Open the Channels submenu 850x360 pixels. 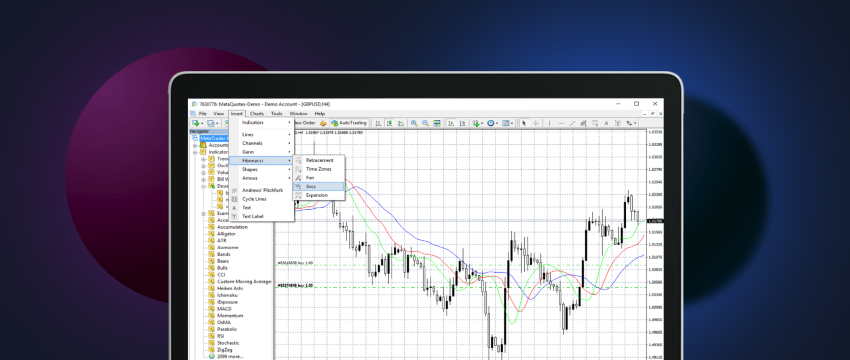click(x=262, y=143)
